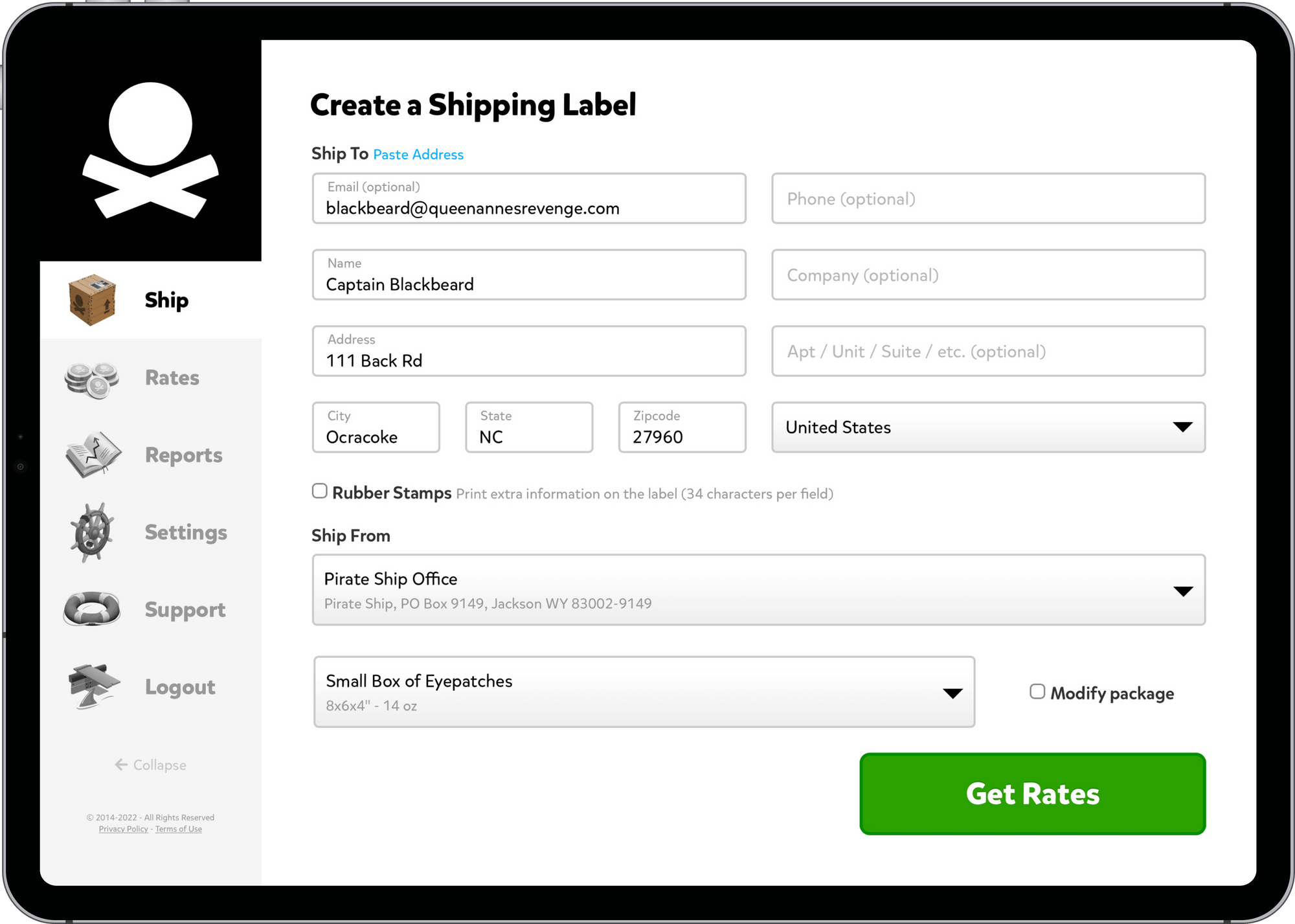Click the Collapse arrow icon in sidebar
Screen dimensions: 1295x924
[x=120, y=765]
